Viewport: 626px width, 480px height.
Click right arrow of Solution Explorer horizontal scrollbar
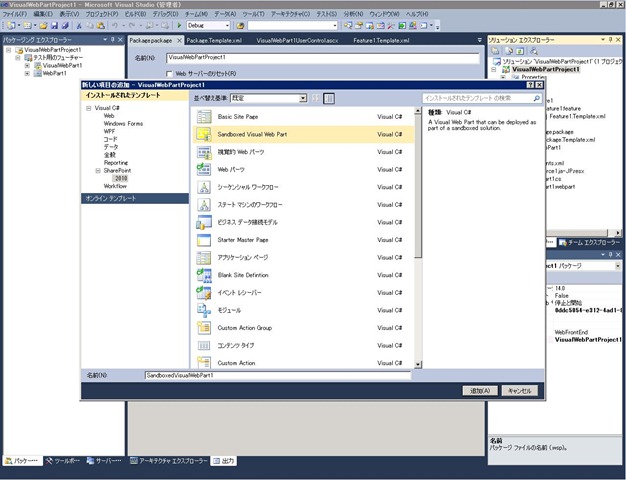(x=618, y=233)
